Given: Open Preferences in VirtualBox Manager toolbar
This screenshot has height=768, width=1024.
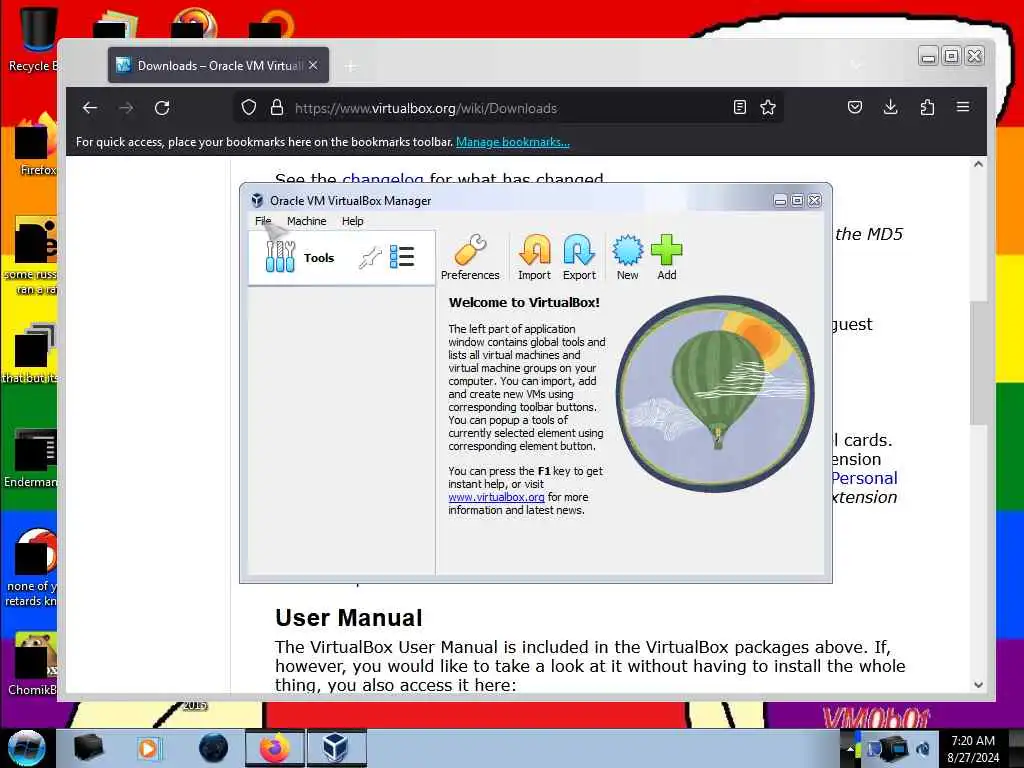Looking at the screenshot, I should (x=470, y=257).
